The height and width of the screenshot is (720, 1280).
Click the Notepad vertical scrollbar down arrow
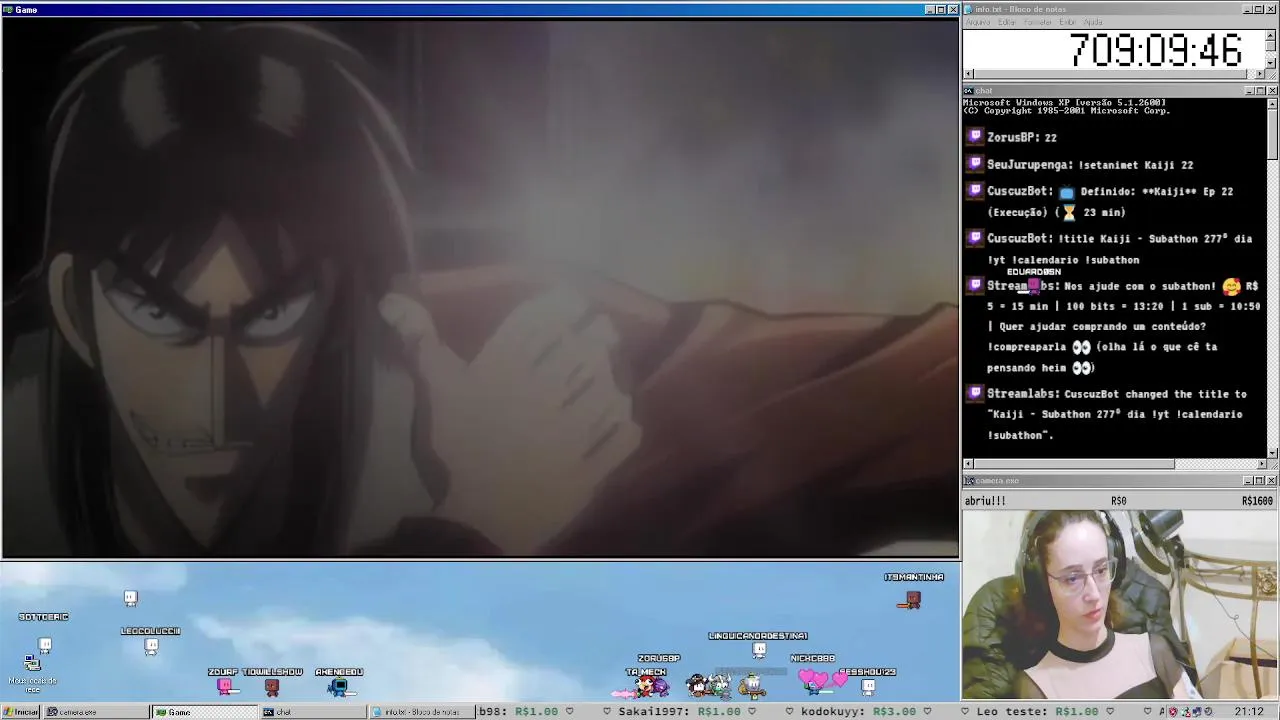coord(1271,63)
